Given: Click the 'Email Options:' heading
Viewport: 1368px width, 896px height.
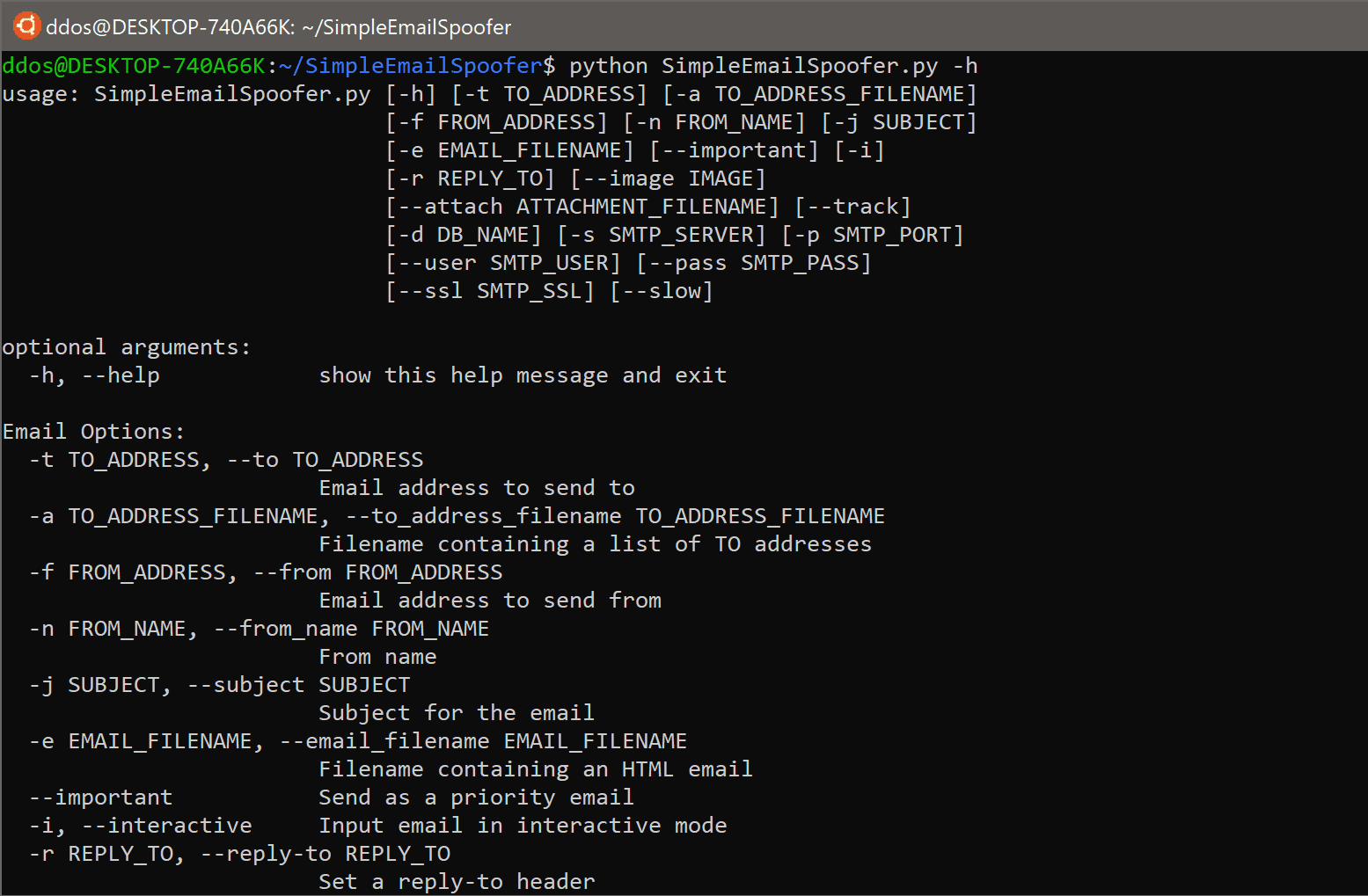Looking at the screenshot, I should [x=94, y=432].
